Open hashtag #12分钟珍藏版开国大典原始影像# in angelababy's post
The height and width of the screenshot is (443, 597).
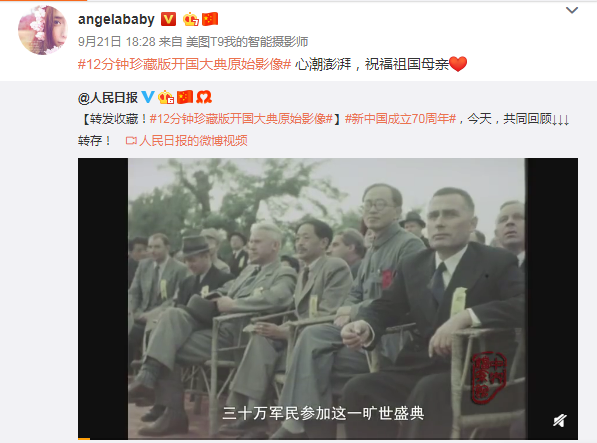click(x=184, y=64)
